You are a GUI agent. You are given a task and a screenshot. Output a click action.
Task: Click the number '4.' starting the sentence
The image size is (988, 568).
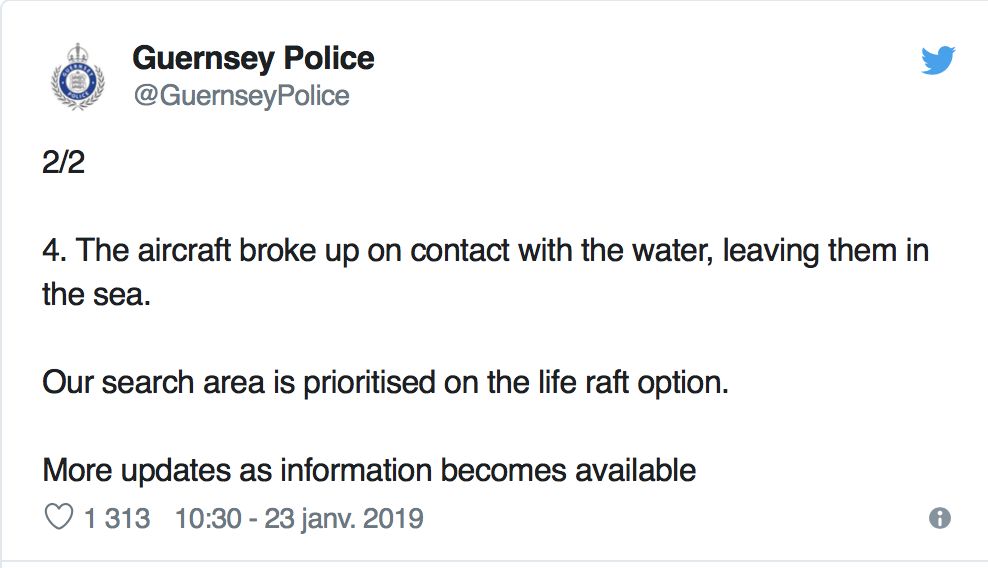click(55, 250)
